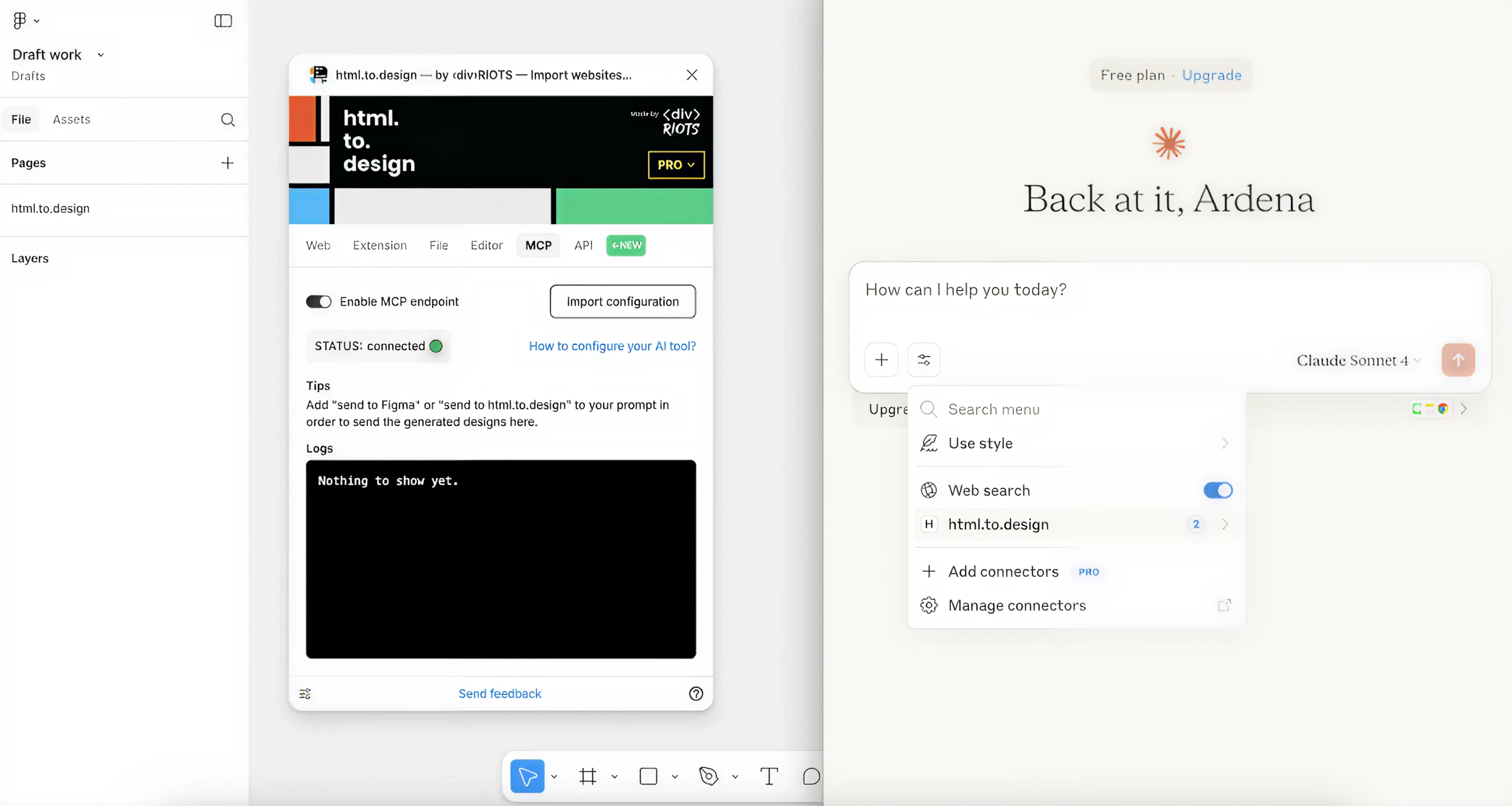Select the Text tool

(769, 776)
